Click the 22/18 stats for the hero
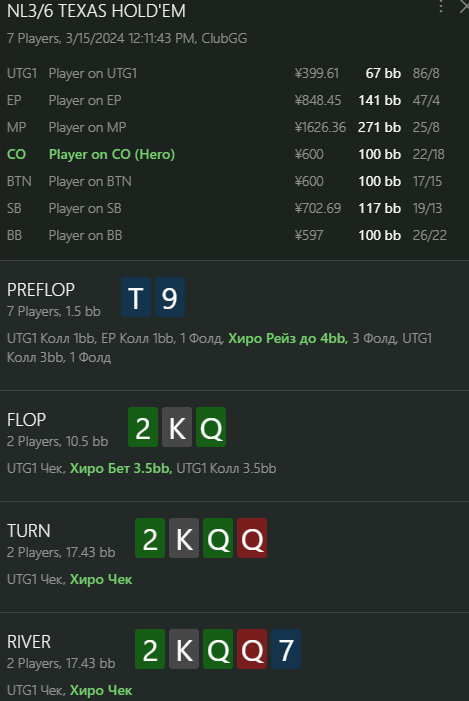This screenshot has height=701, width=469. point(428,154)
